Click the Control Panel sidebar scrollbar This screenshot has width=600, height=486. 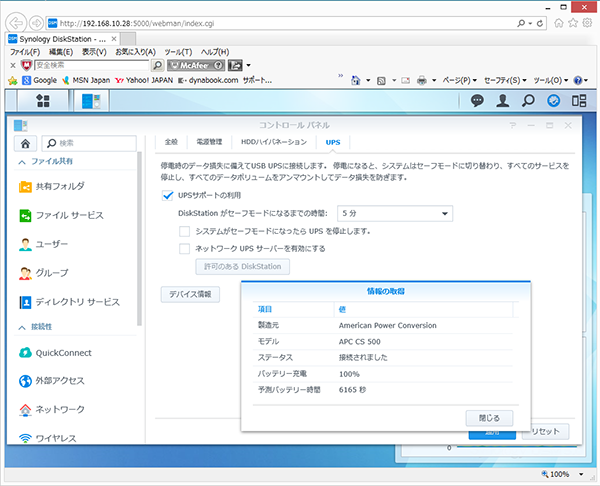coord(139,239)
